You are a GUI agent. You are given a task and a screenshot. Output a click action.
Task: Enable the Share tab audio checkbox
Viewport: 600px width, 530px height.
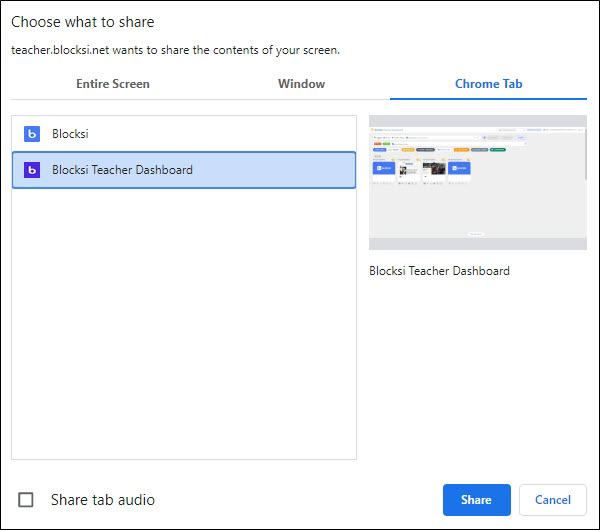[x=26, y=500]
